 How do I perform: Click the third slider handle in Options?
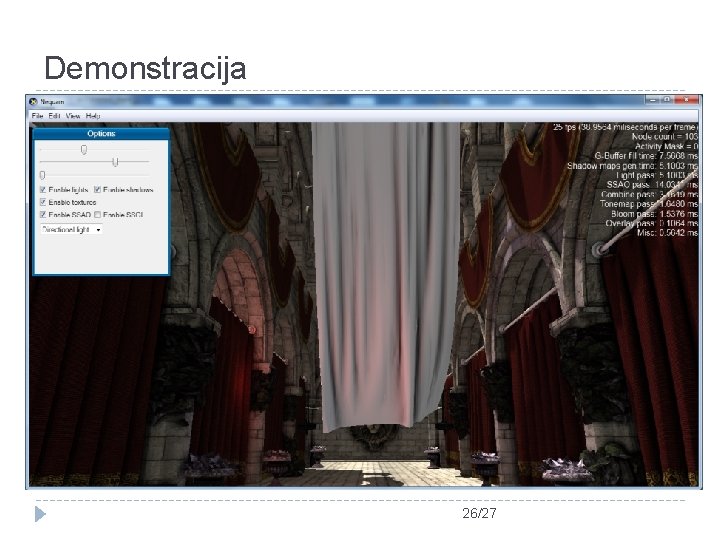[x=43, y=175]
